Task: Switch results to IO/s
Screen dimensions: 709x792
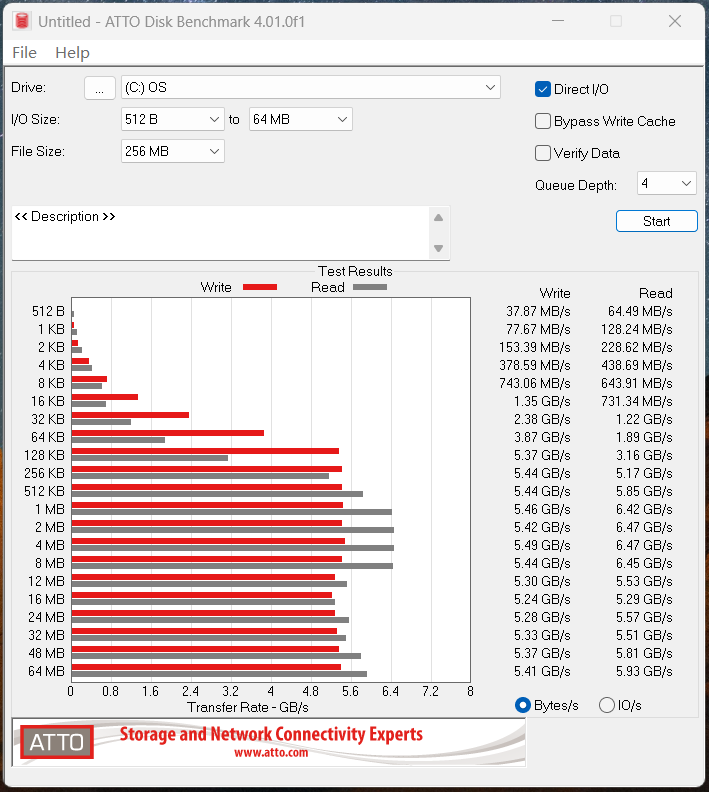Action: click(607, 705)
